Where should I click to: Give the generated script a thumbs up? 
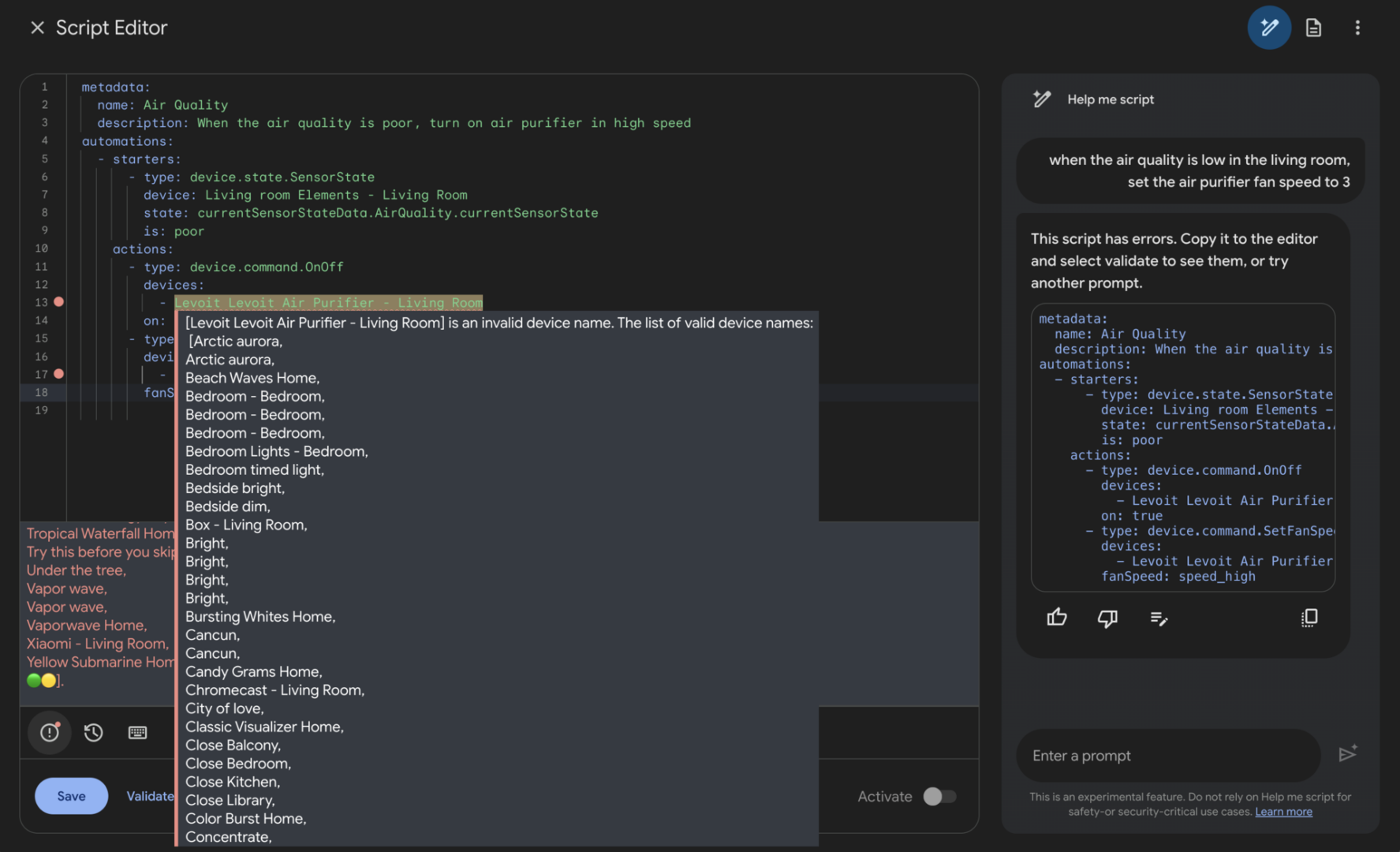pyautogui.click(x=1057, y=617)
